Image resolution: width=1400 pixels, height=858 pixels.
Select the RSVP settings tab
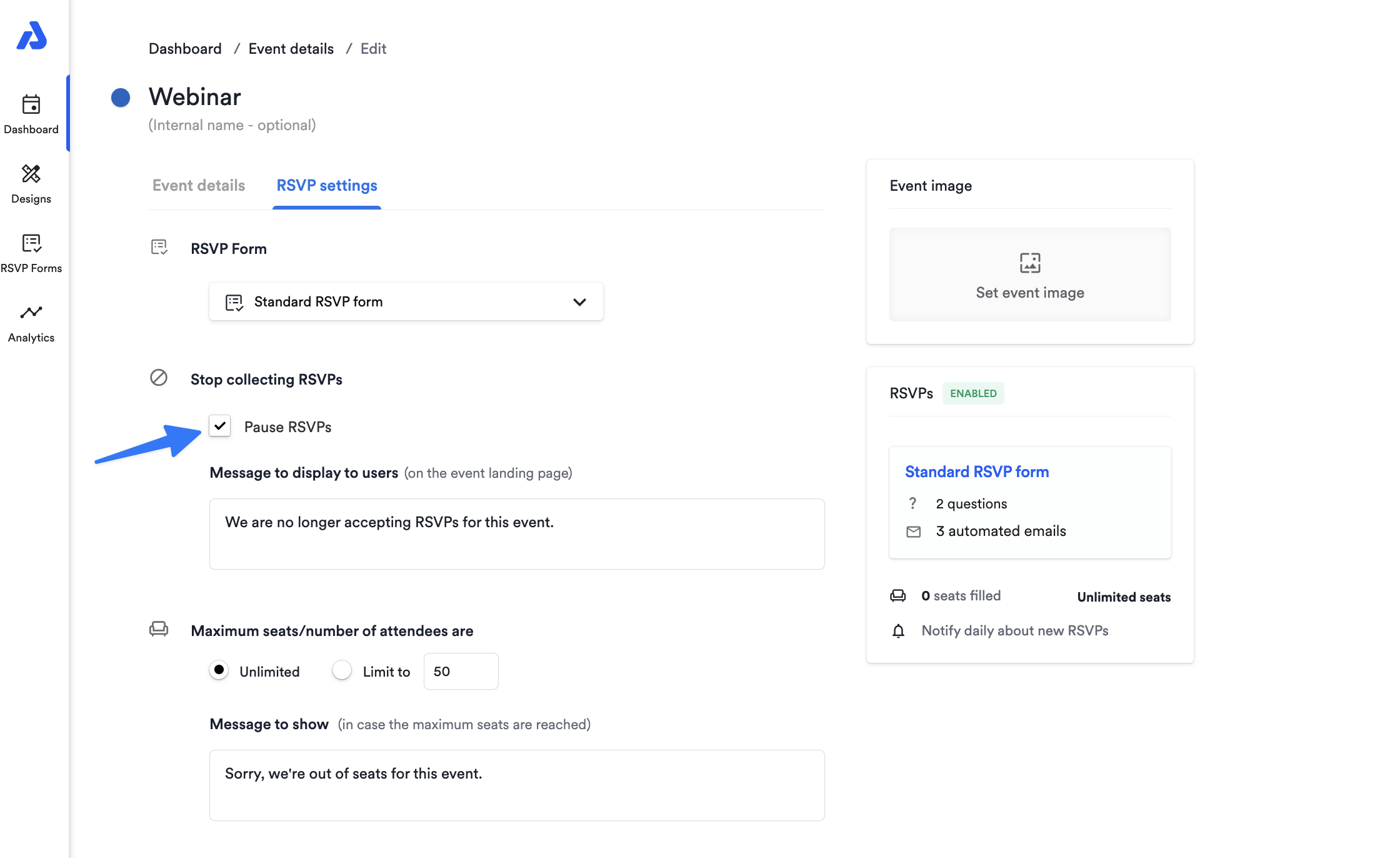tap(327, 186)
